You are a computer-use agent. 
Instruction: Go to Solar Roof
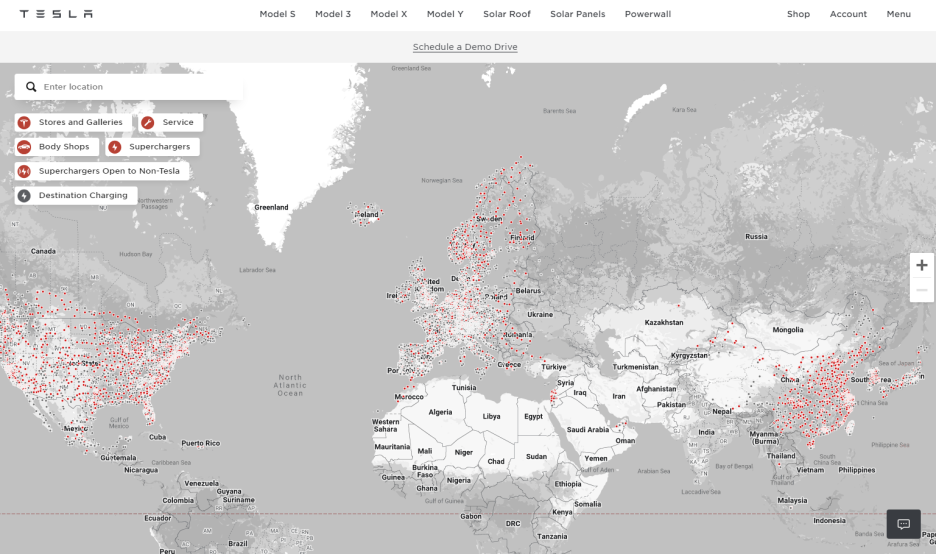click(506, 14)
